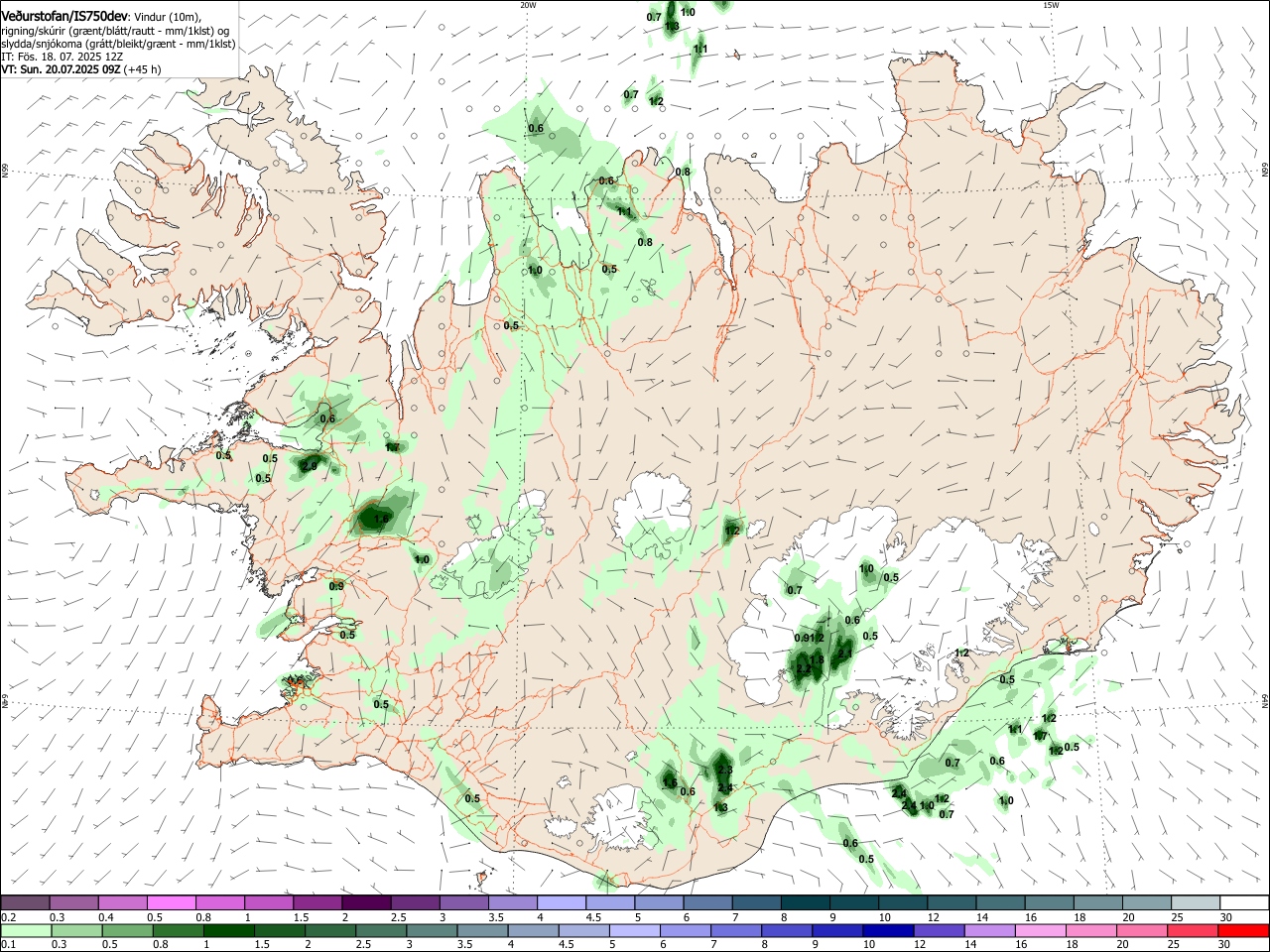Click the darkest purple 2 swatch in upper scale
The height and width of the screenshot is (952, 1270).
coord(365,902)
